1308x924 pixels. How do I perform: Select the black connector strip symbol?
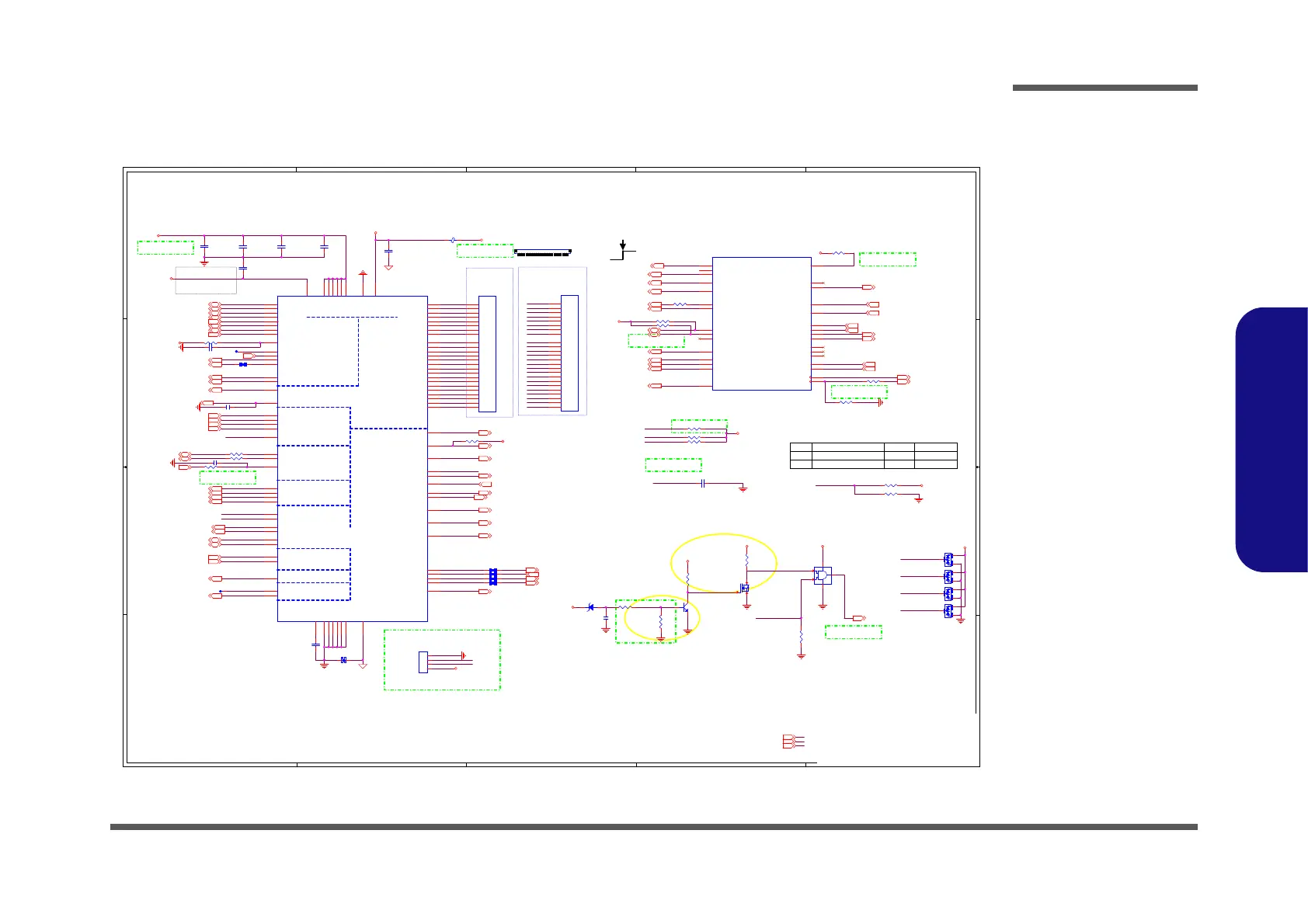tap(544, 252)
